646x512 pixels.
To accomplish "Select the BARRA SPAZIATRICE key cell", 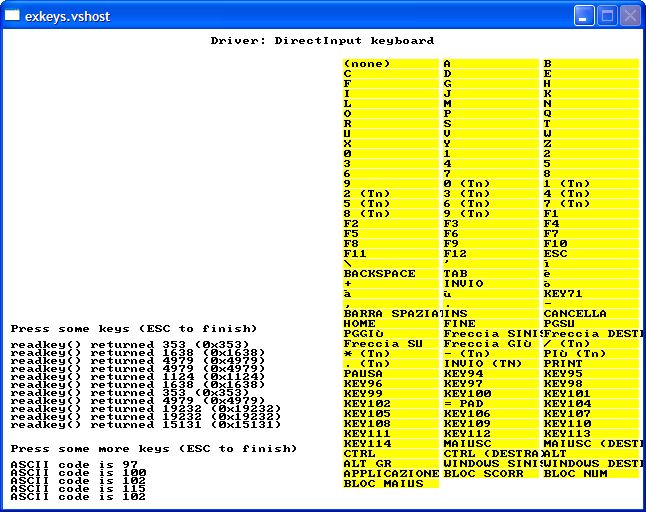I will 391,313.
